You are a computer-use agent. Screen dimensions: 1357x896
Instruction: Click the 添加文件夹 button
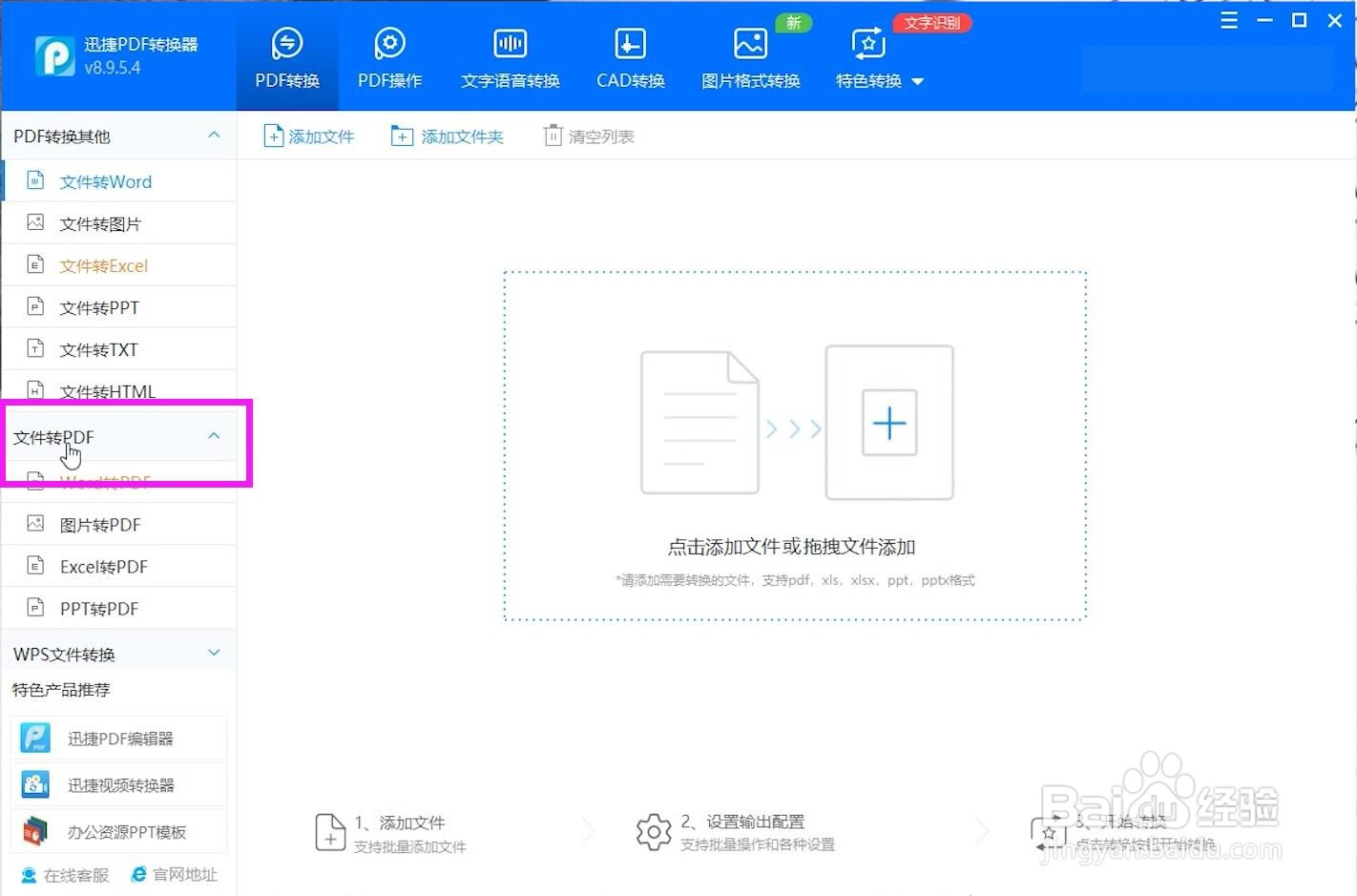(447, 136)
